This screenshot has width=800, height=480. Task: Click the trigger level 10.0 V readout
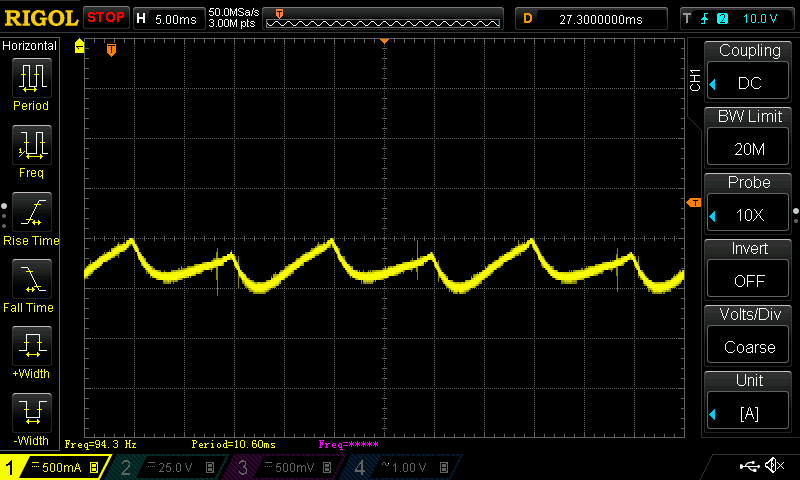(760, 19)
